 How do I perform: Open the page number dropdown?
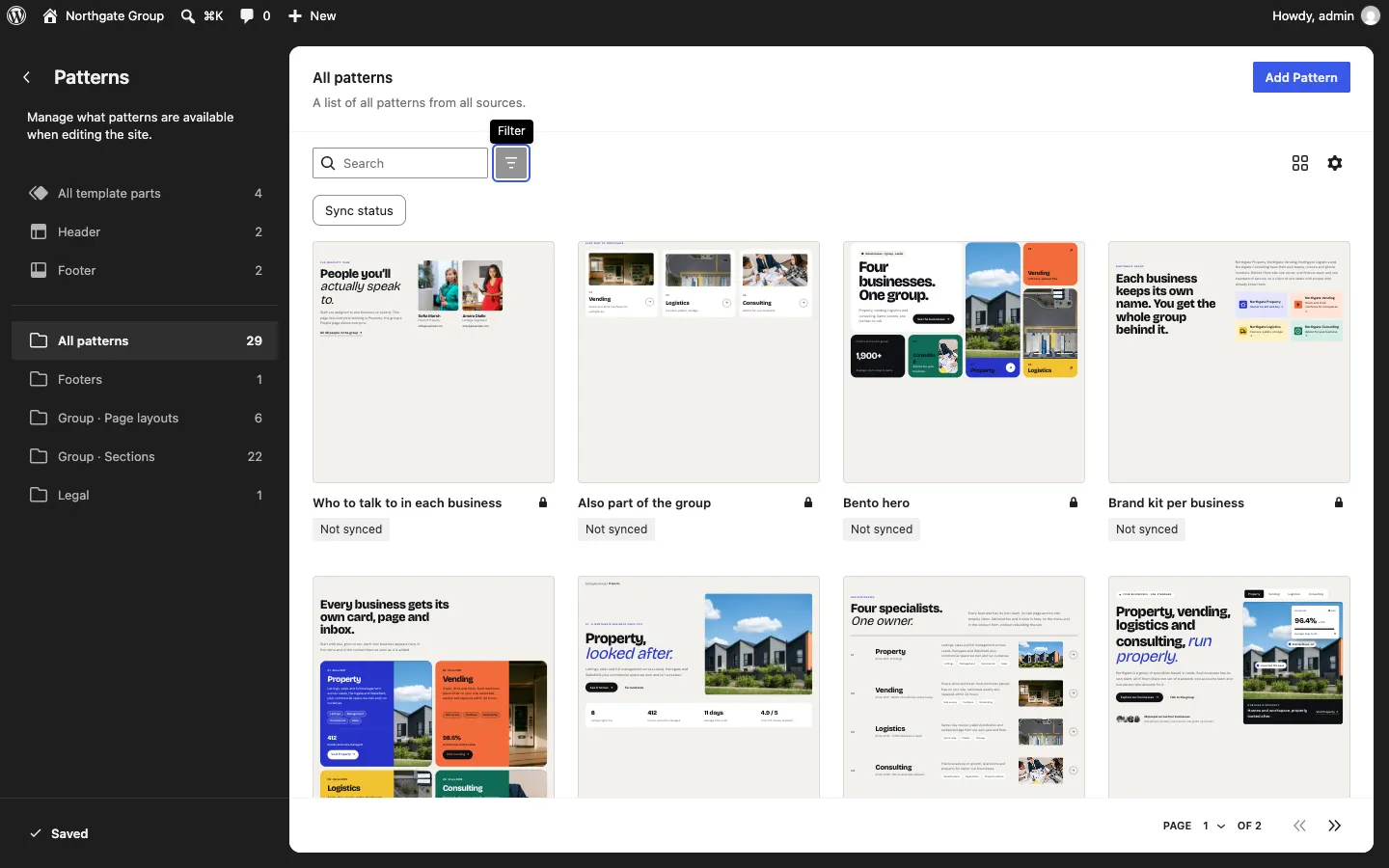[1213, 826]
